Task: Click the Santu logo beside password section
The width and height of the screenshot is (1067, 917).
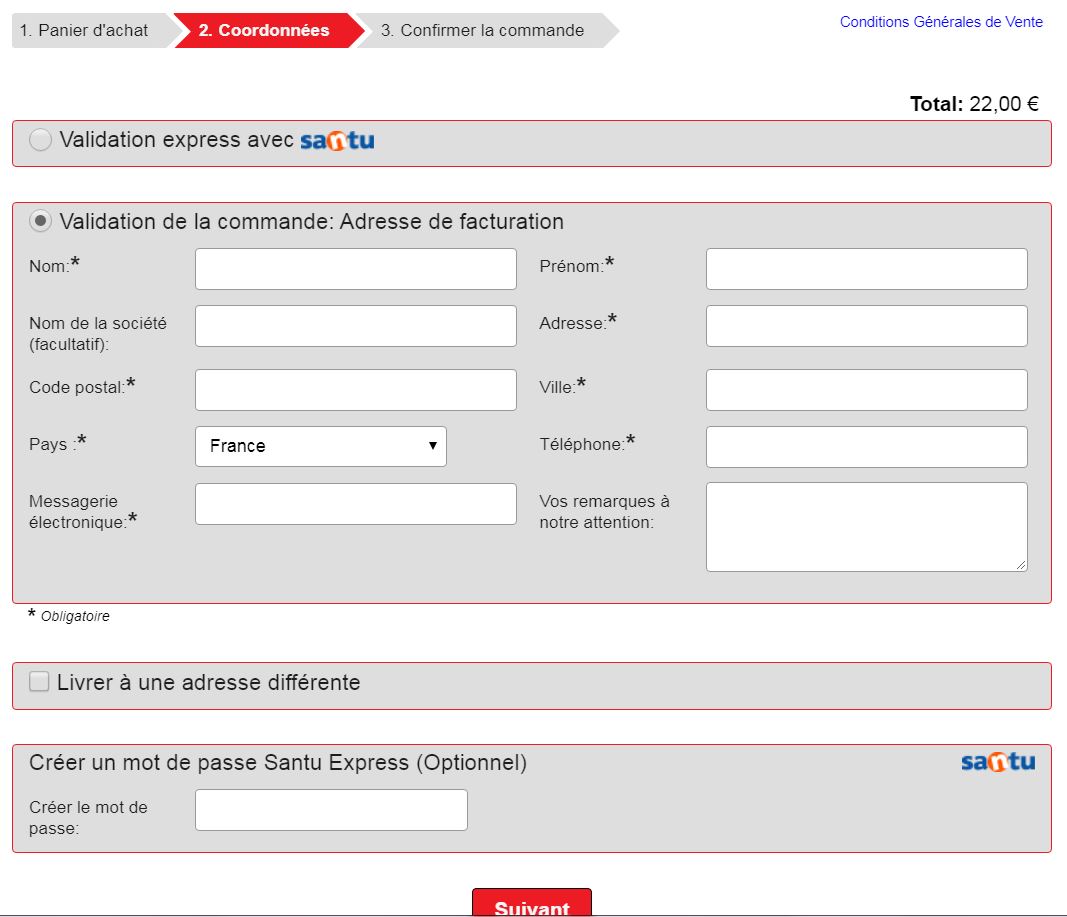Action: coord(997,763)
